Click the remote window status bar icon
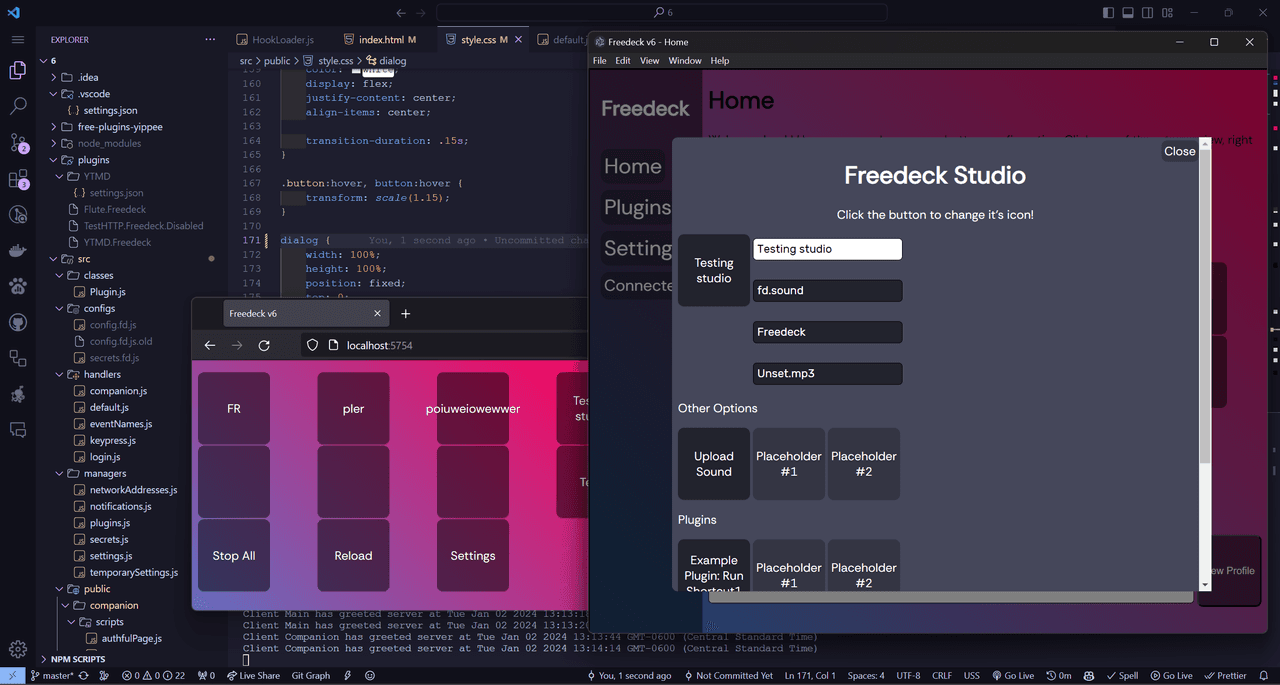 click(11, 676)
